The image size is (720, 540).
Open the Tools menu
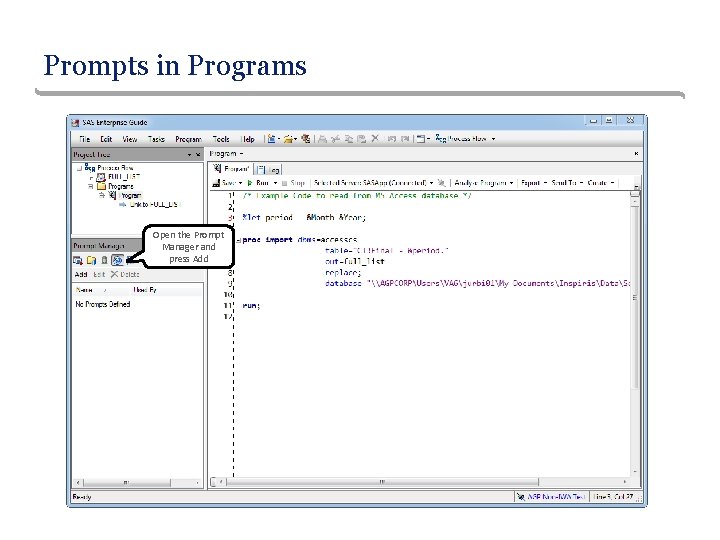pos(221,139)
